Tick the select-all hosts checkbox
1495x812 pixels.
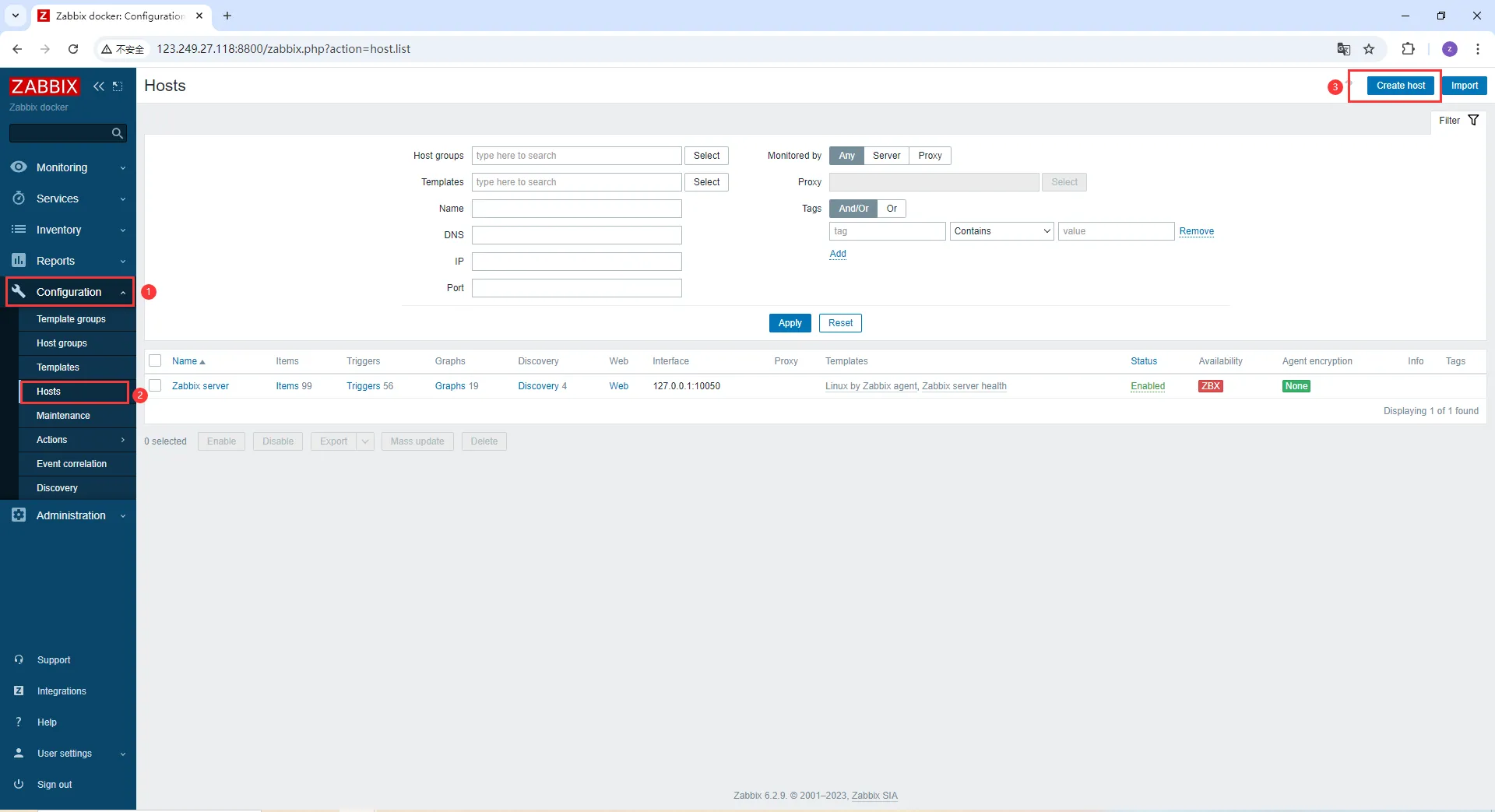(155, 360)
